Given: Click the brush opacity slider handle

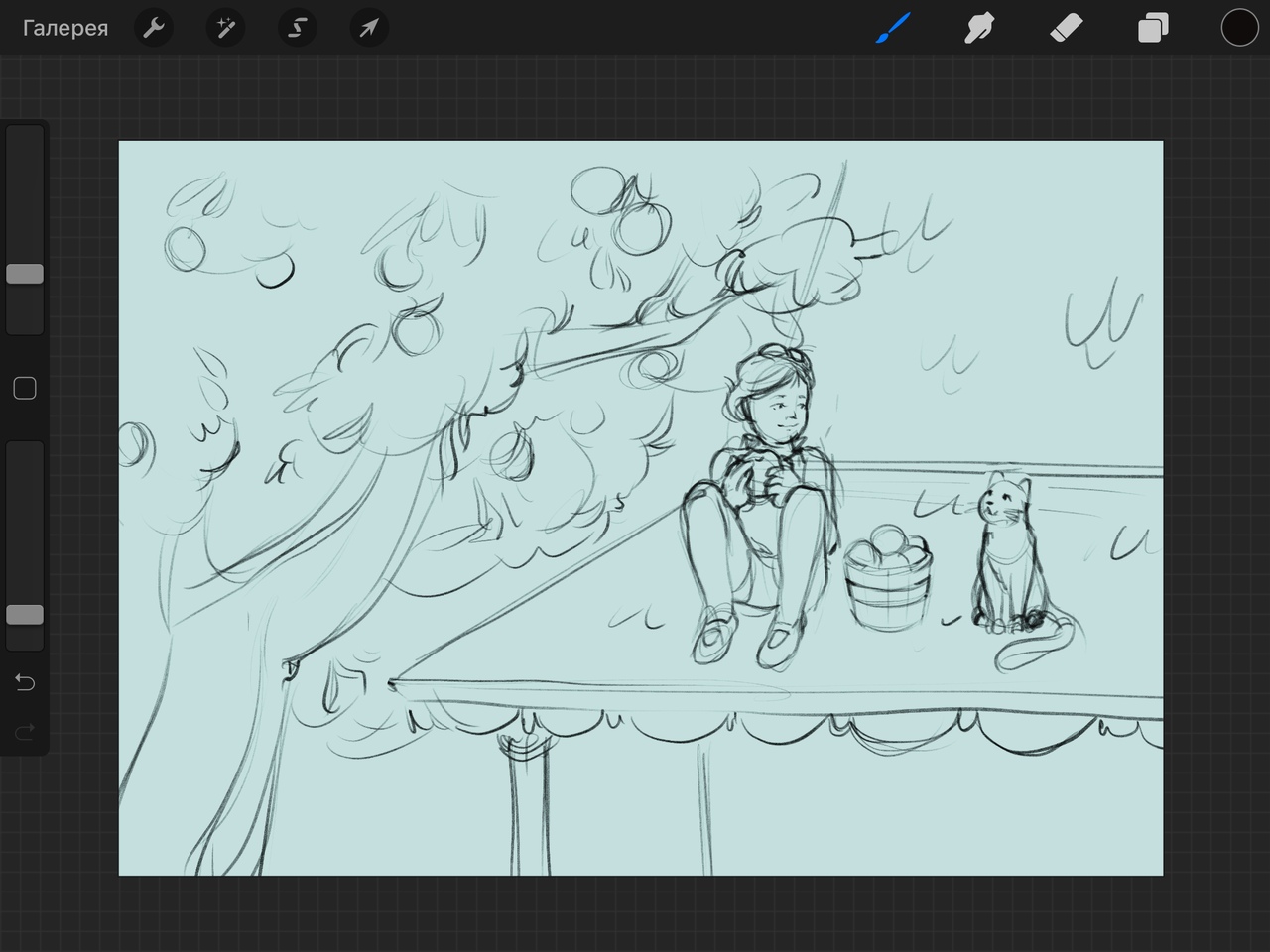Looking at the screenshot, I should pos(25,615).
